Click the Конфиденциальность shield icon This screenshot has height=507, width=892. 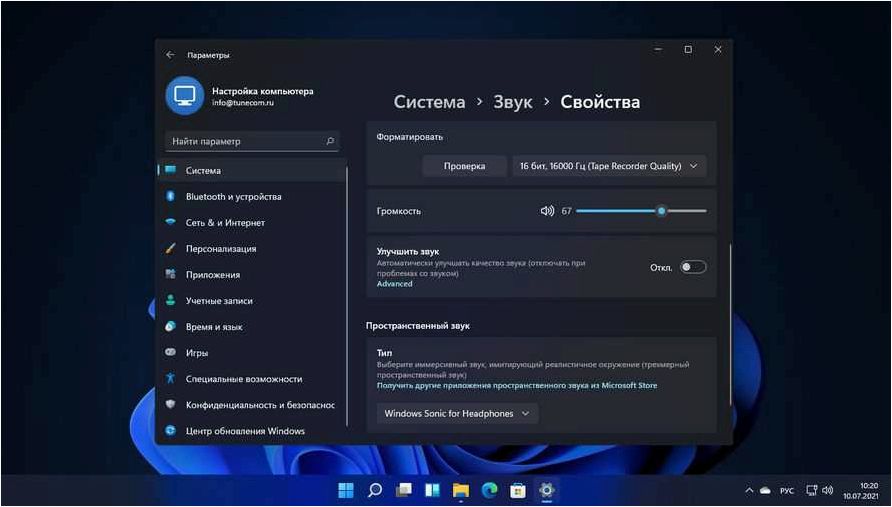coord(170,405)
